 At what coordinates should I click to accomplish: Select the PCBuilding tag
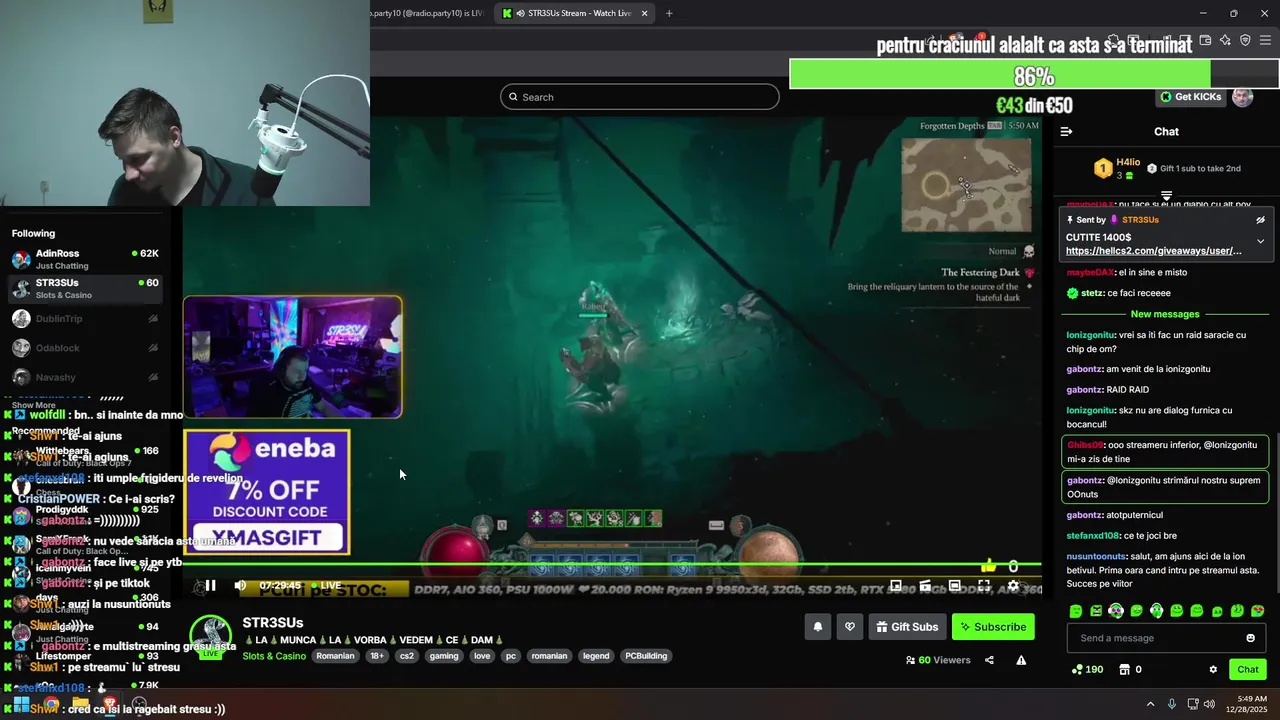pyautogui.click(x=646, y=656)
